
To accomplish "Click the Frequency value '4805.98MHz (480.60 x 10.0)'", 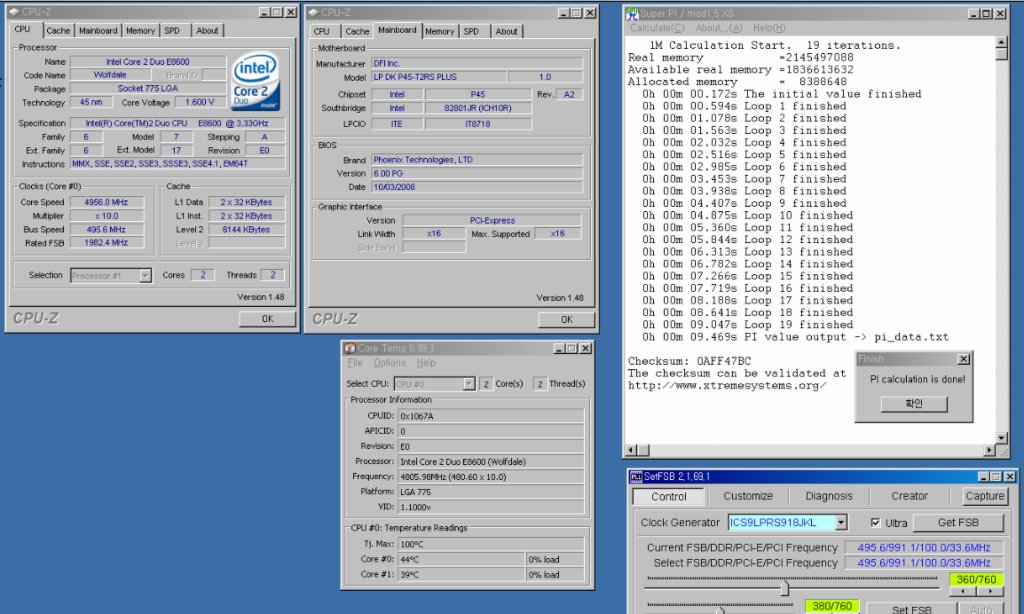I will 491,477.
